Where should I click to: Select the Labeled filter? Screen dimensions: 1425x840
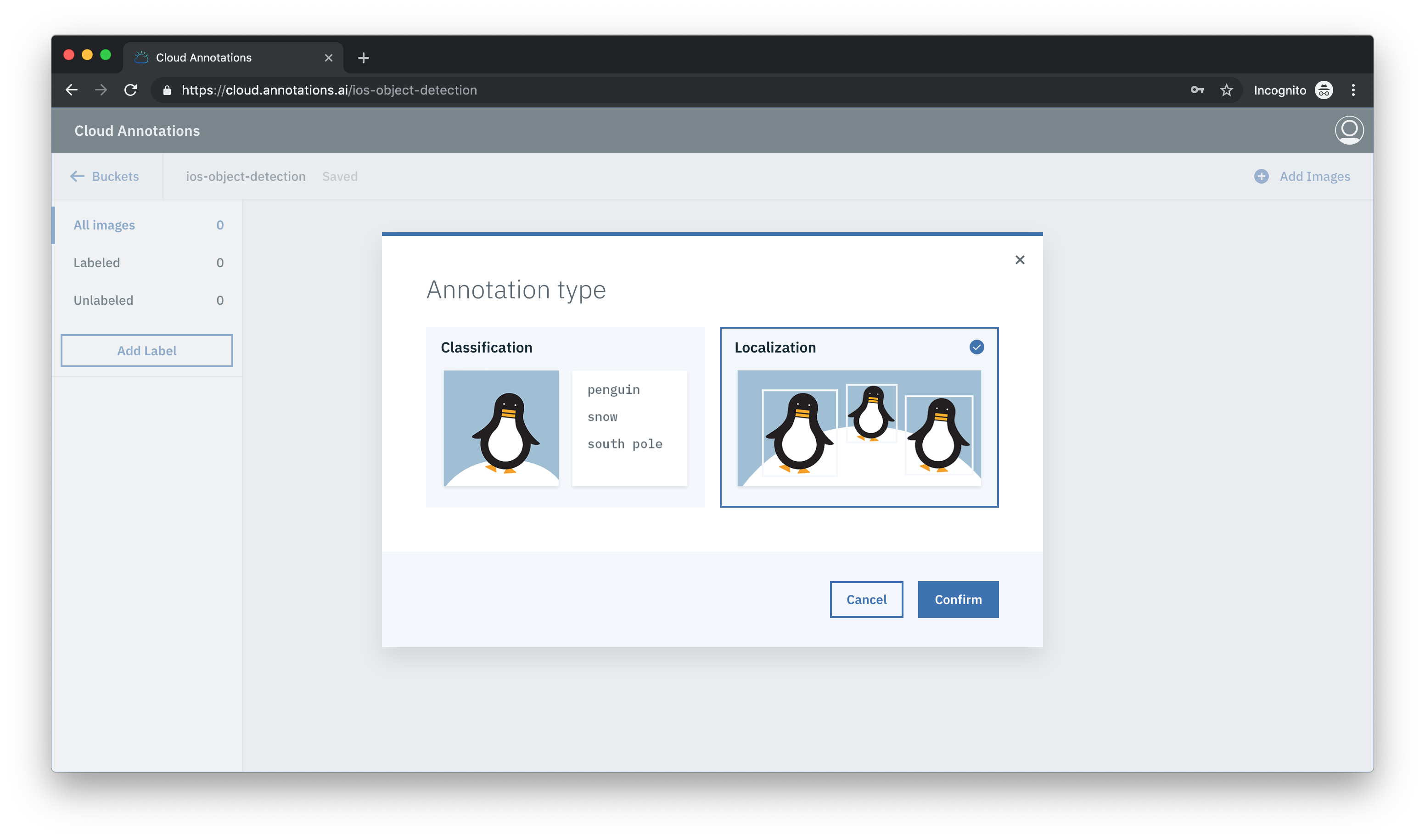click(148, 263)
